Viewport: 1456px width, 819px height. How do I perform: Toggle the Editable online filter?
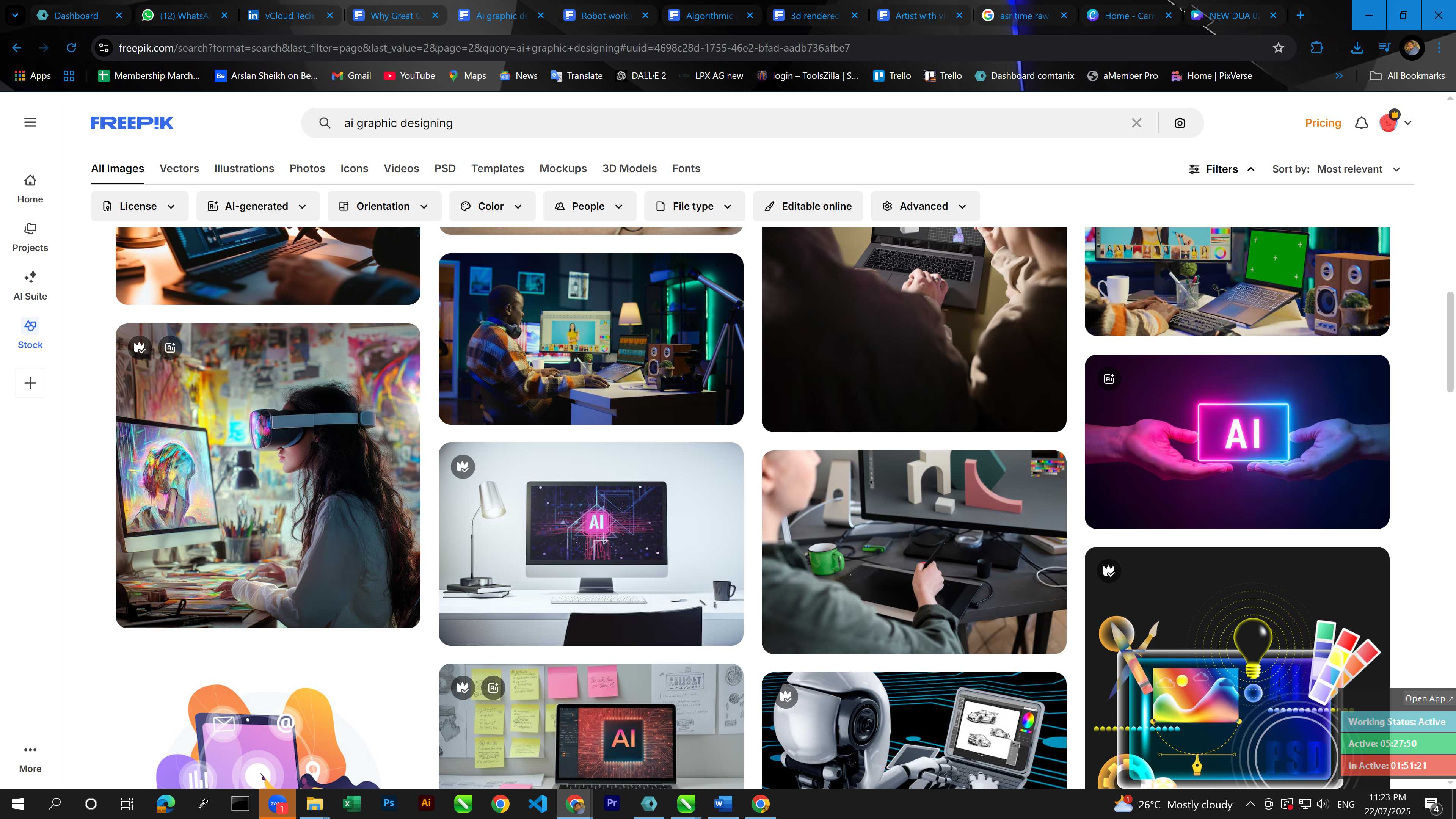(x=808, y=206)
